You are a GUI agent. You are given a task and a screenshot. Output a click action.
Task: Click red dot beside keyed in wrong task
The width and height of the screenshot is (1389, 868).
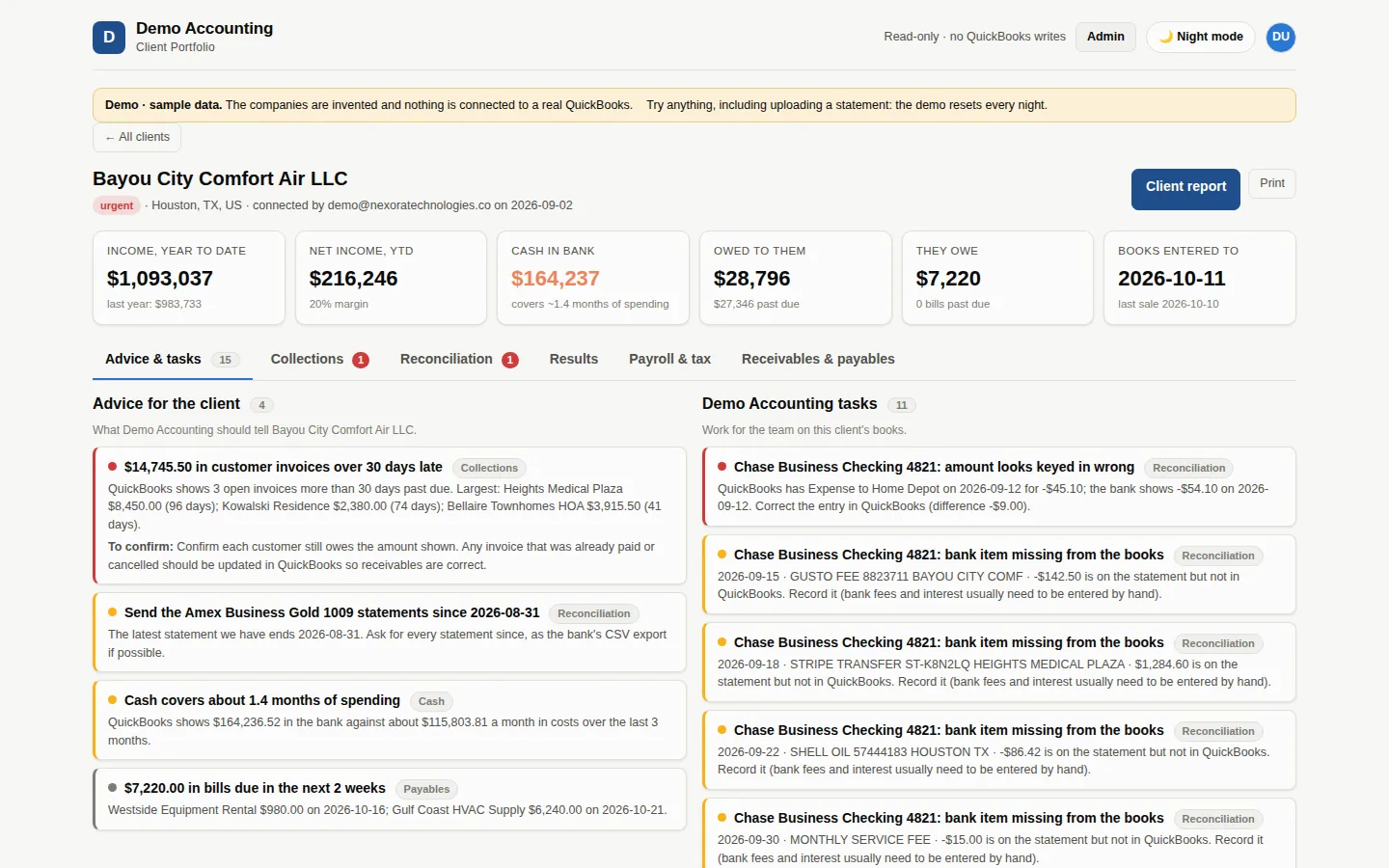[x=722, y=467]
